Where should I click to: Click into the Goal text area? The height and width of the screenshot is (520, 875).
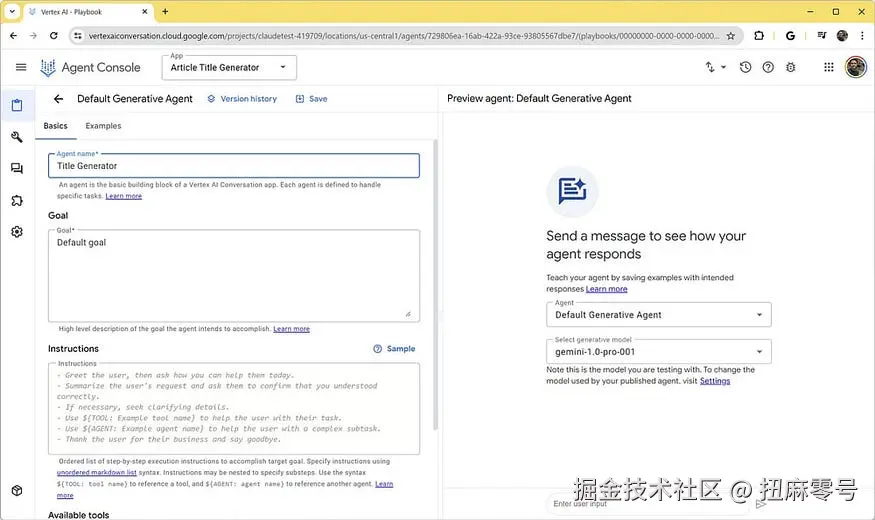click(234, 276)
